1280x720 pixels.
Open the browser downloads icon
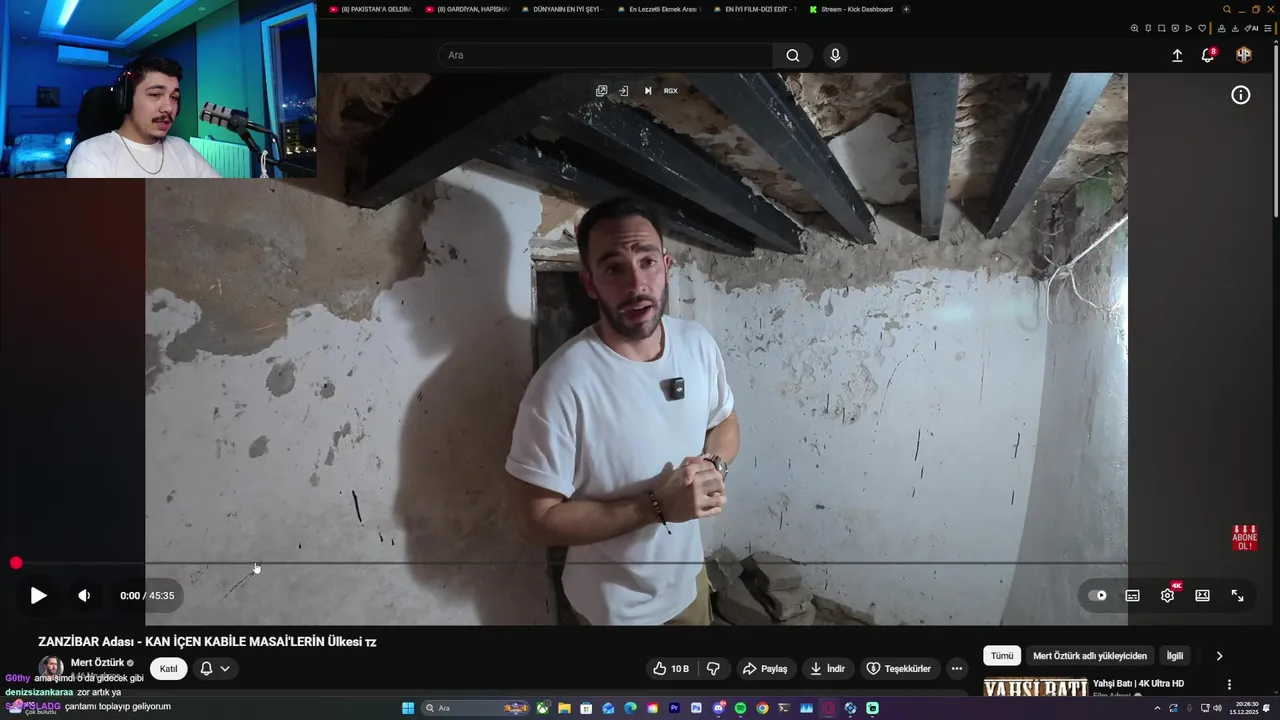coord(1235,28)
